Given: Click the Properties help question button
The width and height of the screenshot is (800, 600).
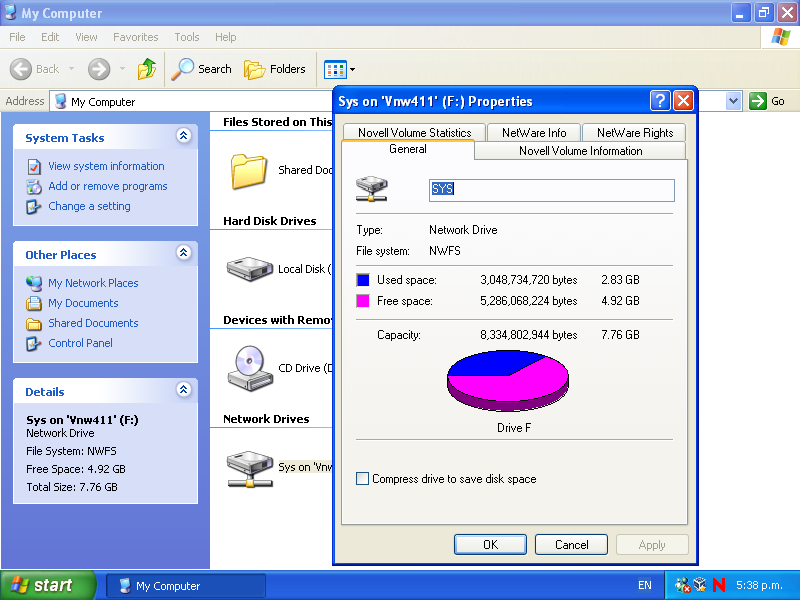Looking at the screenshot, I should (660, 101).
